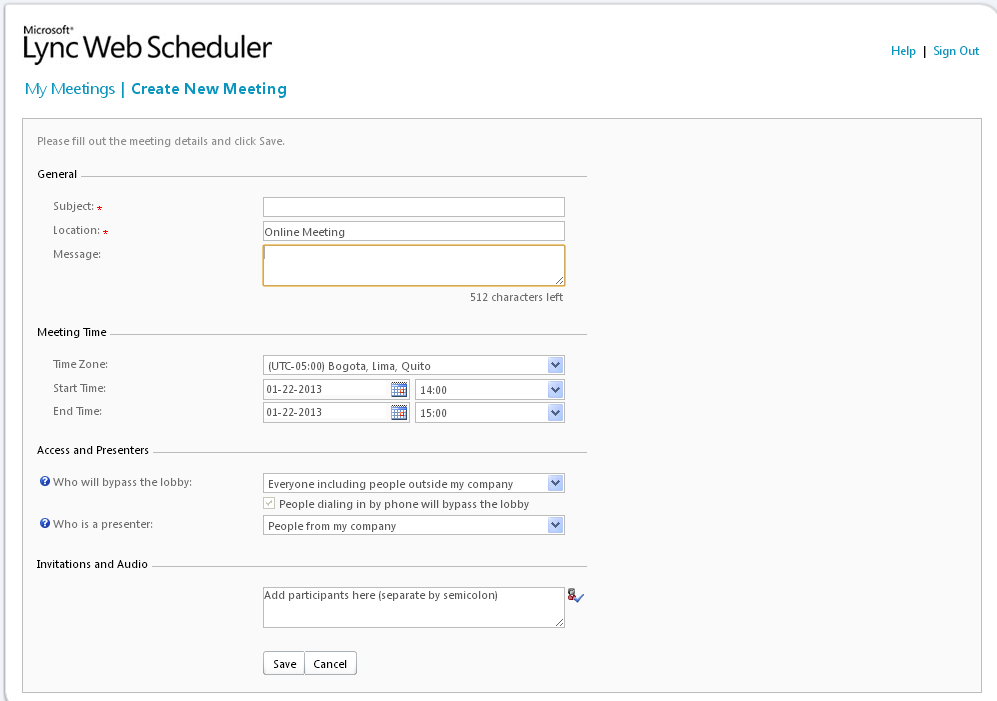The image size is (997, 701).
Task: Open the Start Time calendar picker icon
Action: coord(399,389)
